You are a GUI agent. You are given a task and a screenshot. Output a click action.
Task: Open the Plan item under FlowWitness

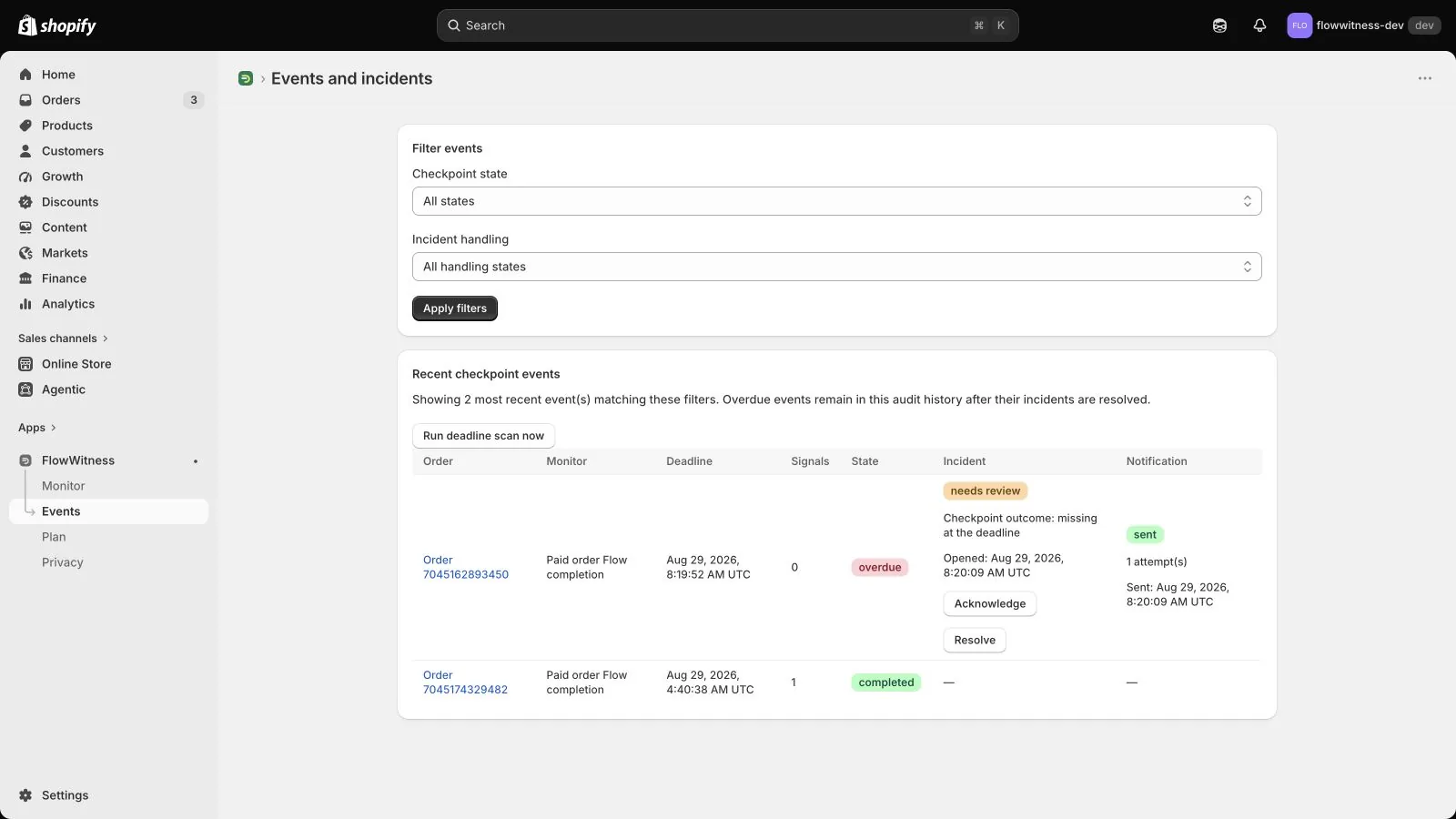[54, 537]
